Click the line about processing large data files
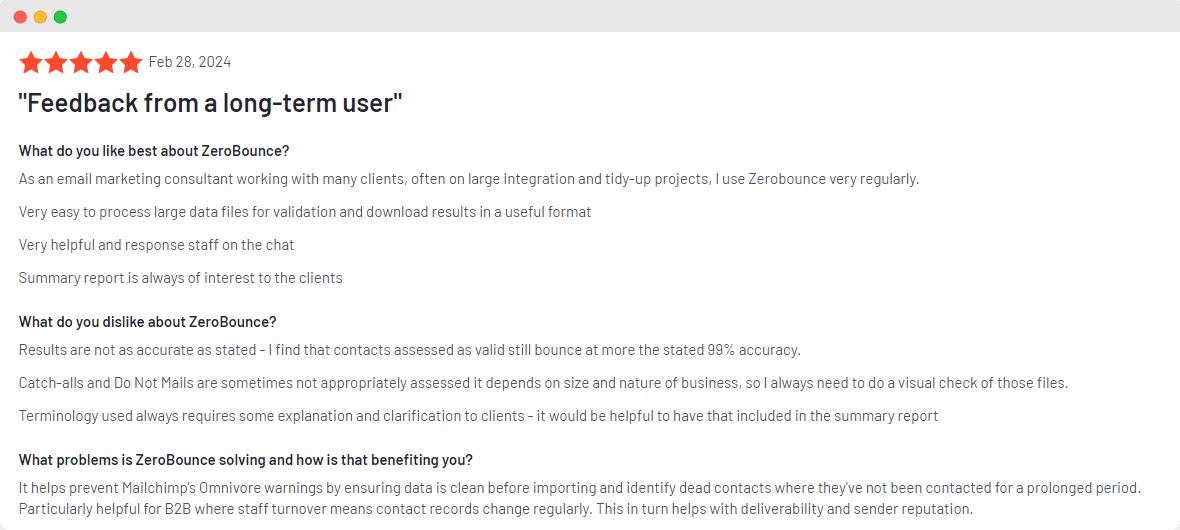Image resolution: width=1180 pixels, height=530 pixels. point(305,212)
